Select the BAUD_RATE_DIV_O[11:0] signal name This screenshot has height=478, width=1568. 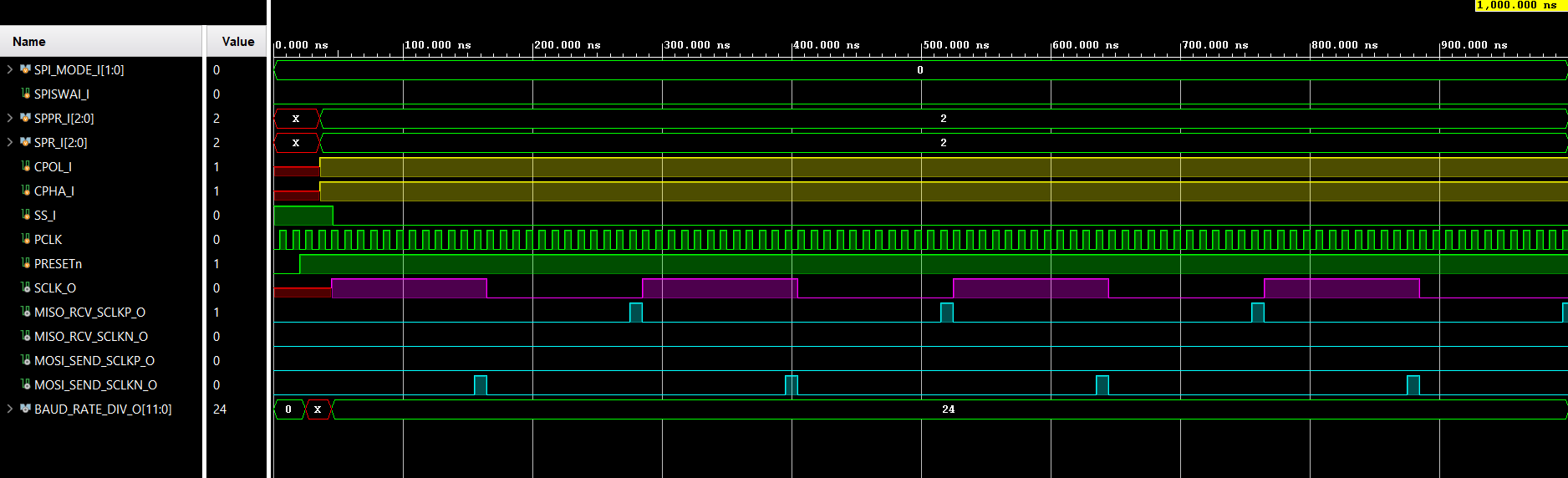click(103, 409)
